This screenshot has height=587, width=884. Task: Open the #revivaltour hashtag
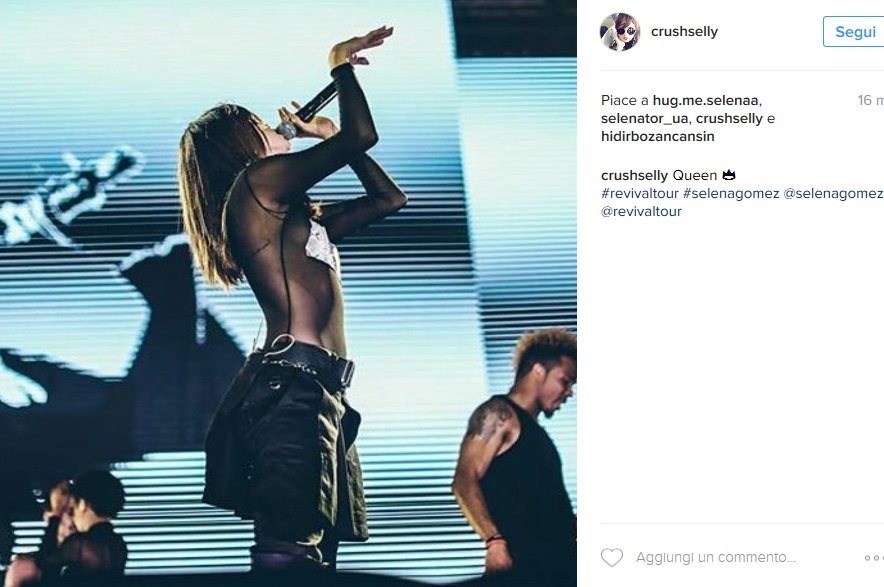[x=640, y=193]
